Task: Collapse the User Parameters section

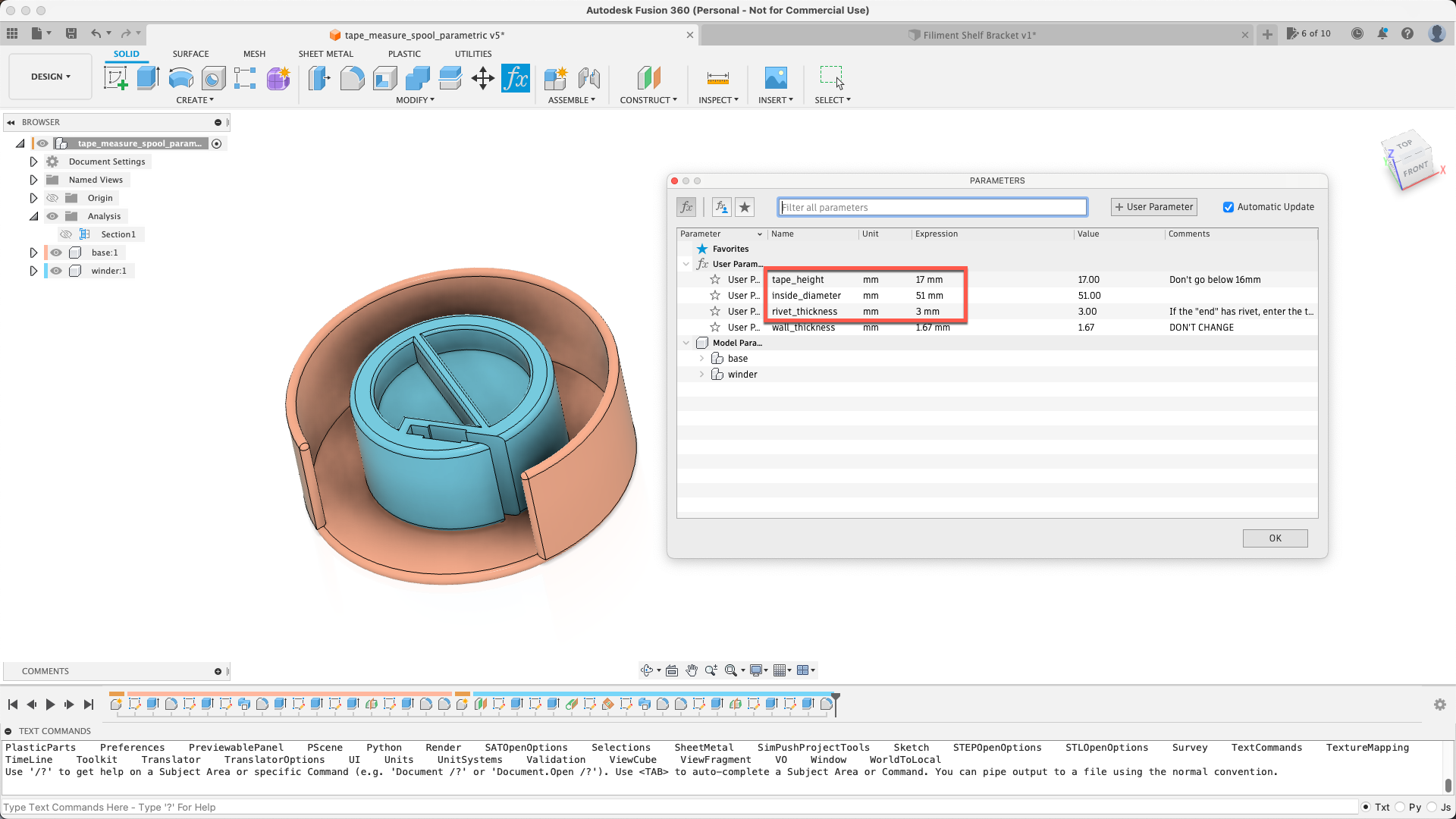Action: (687, 264)
